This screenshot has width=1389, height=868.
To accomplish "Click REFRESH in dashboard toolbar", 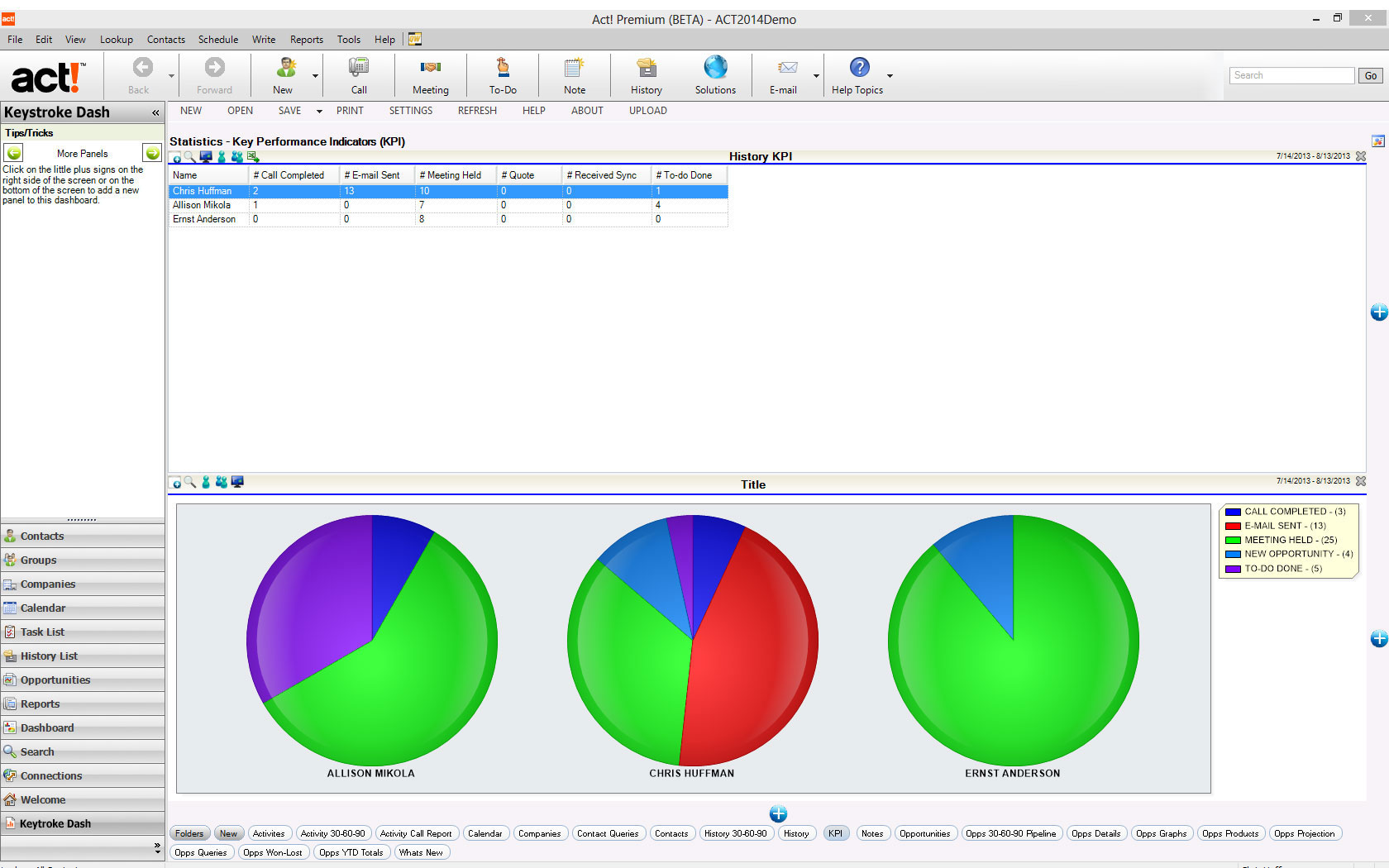I will click(x=477, y=111).
